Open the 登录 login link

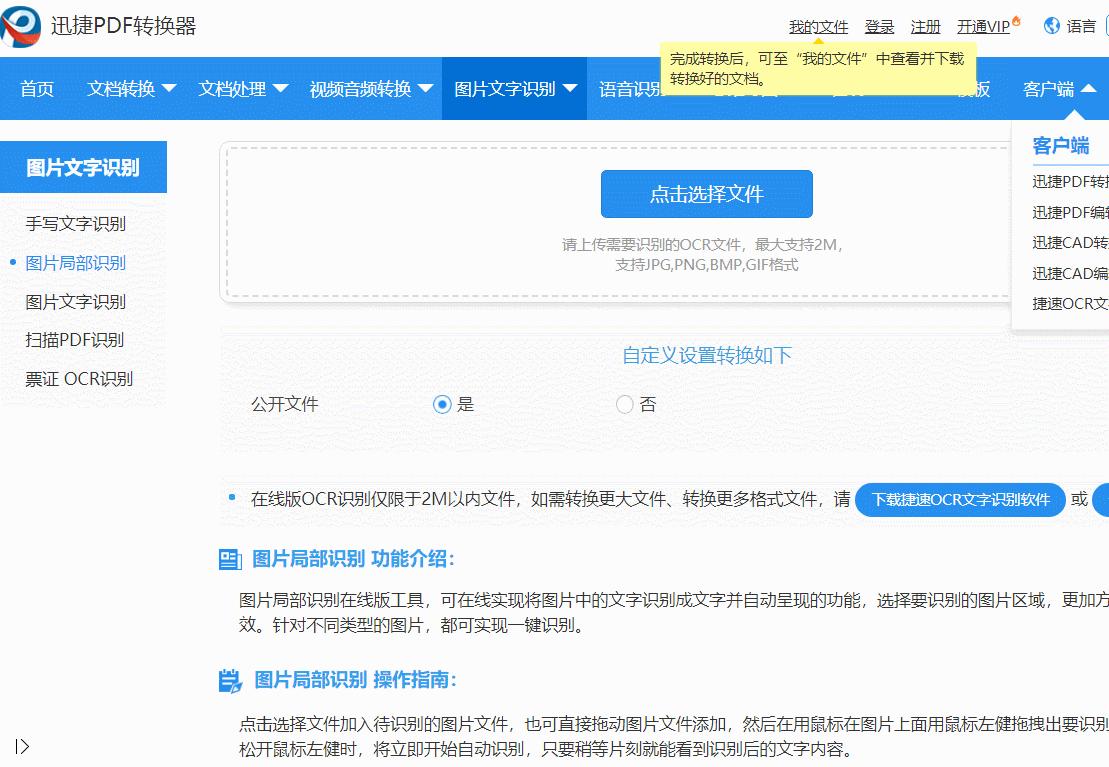879,26
